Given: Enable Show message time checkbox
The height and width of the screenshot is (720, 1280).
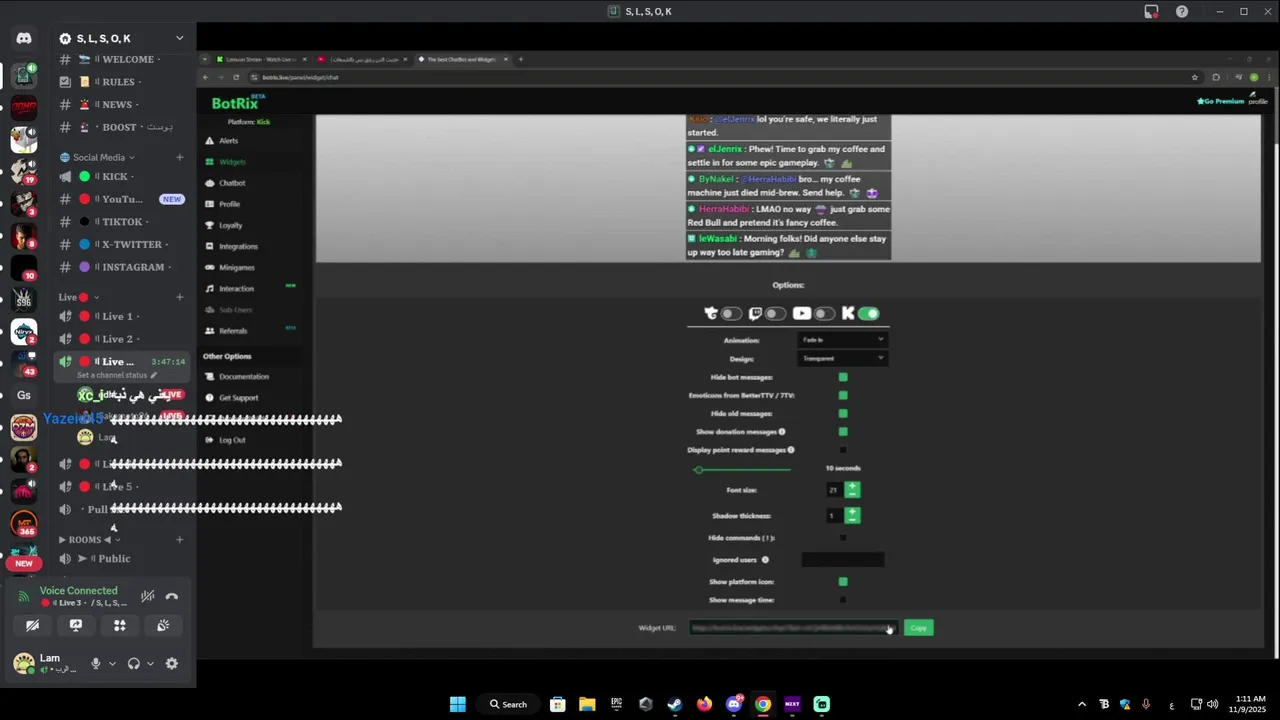Looking at the screenshot, I should click(843, 600).
